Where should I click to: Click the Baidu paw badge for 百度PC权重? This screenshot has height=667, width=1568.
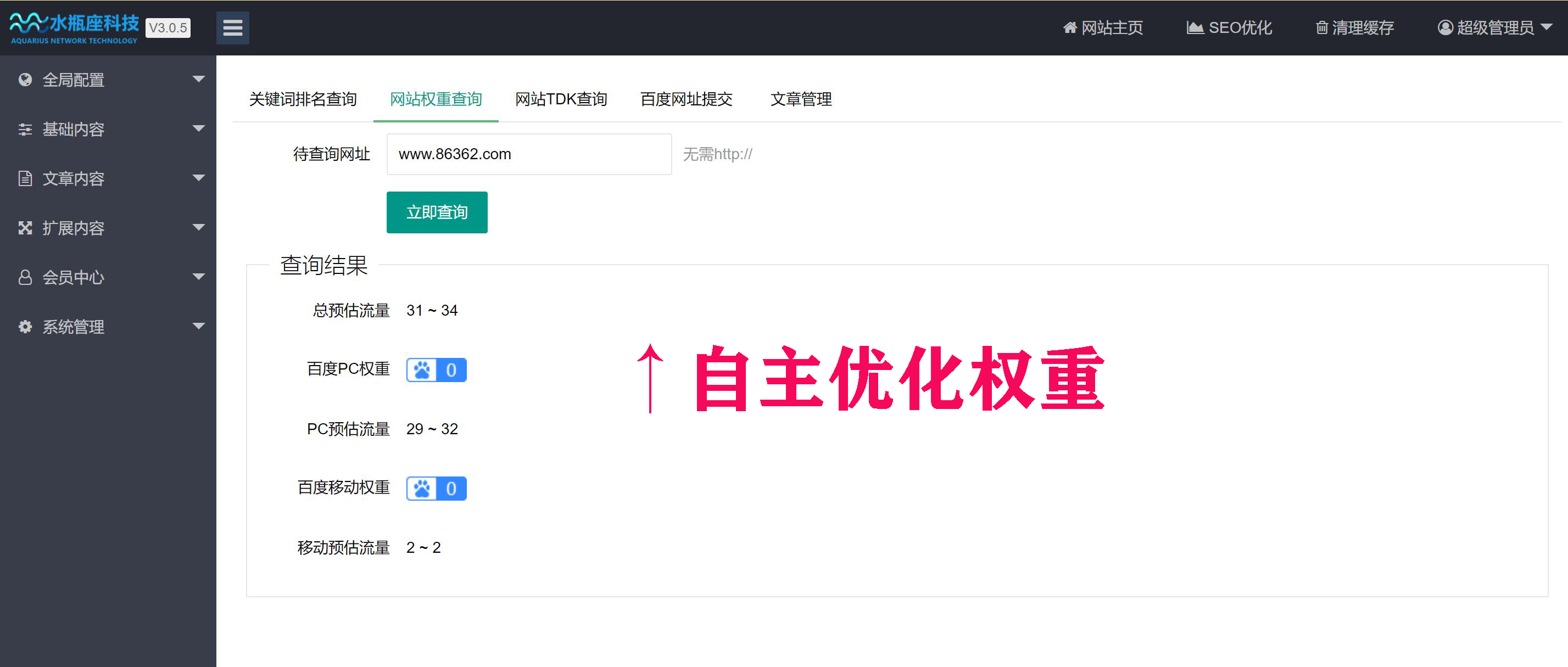(436, 370)
